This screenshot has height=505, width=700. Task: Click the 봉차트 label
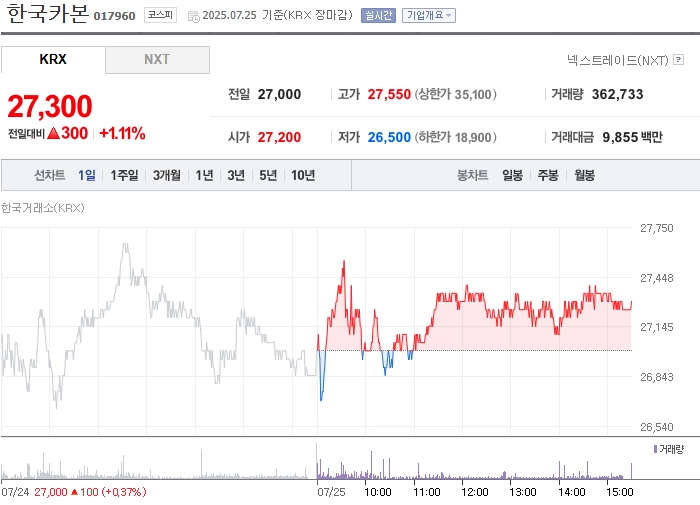coord(472,175)
